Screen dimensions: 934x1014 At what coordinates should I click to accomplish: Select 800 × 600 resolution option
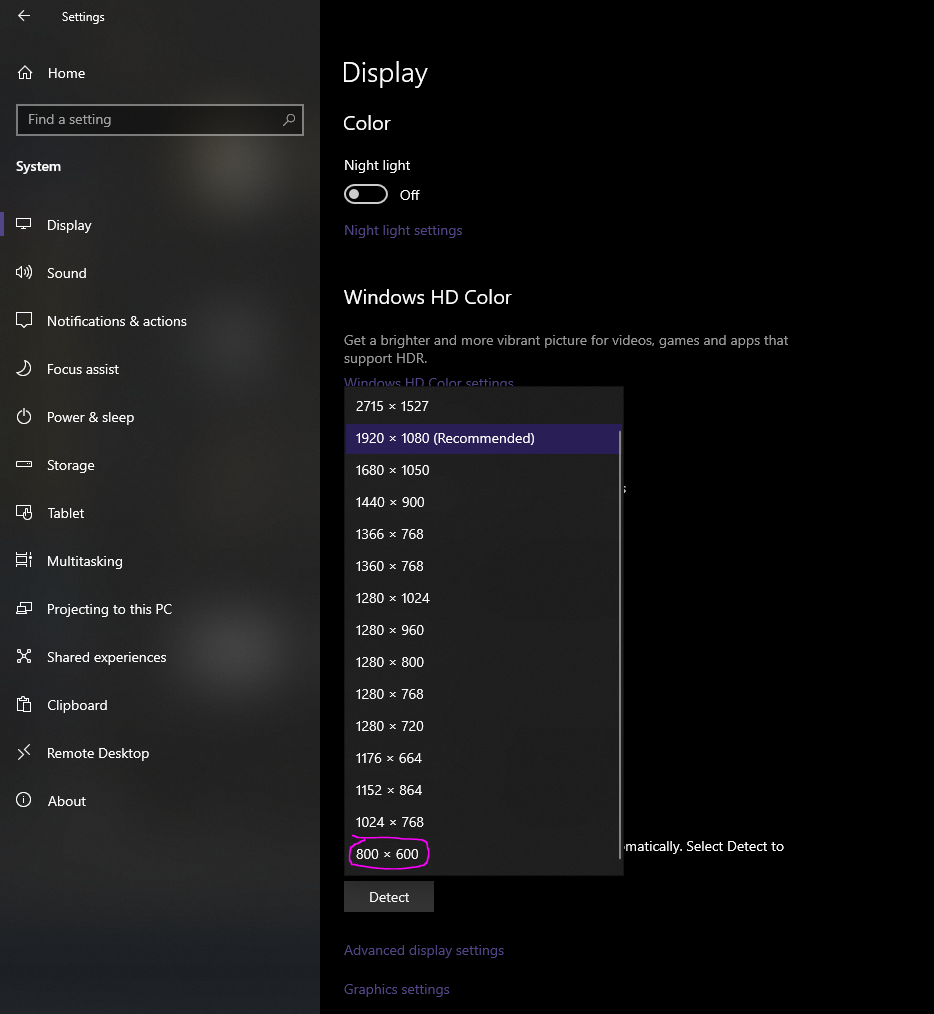point(388,854)
